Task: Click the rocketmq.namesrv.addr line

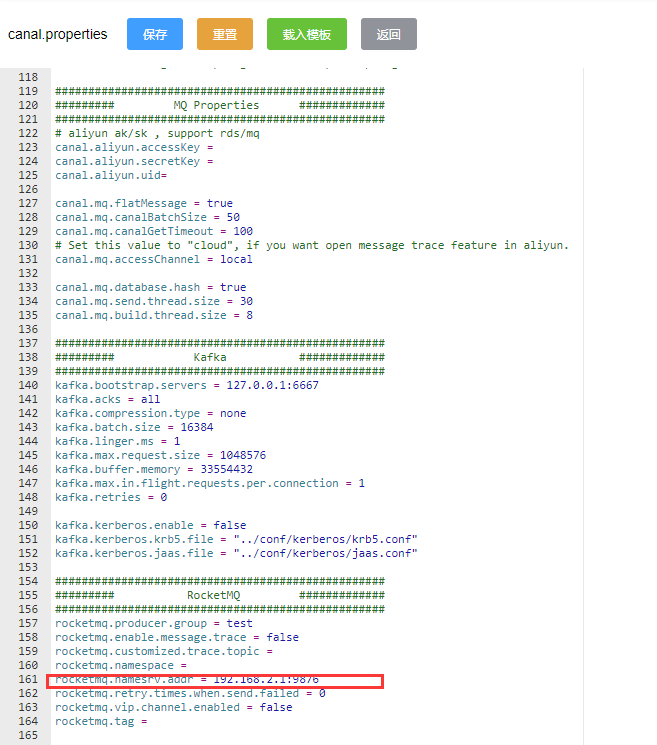Action: point(187,679)
